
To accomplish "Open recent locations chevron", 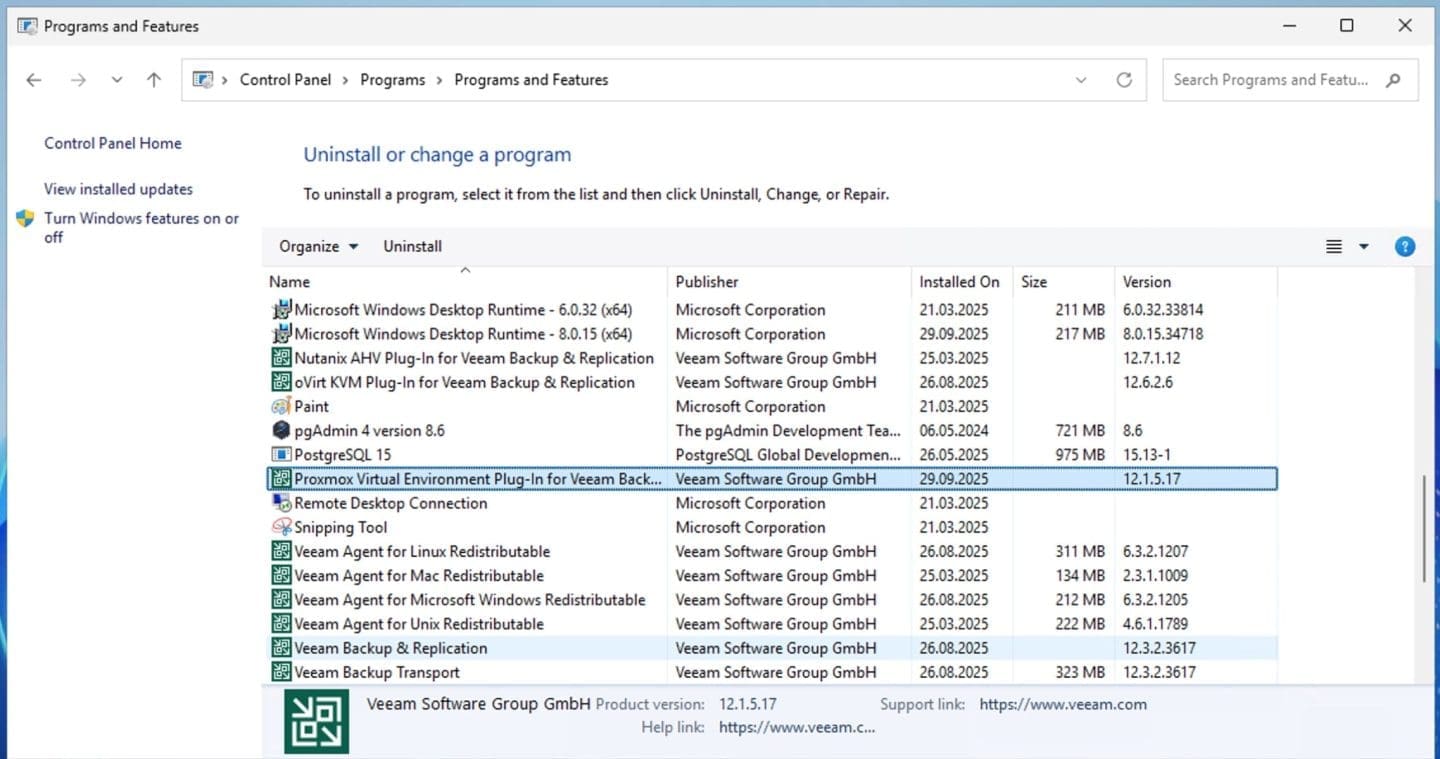I will coord(117,80).
